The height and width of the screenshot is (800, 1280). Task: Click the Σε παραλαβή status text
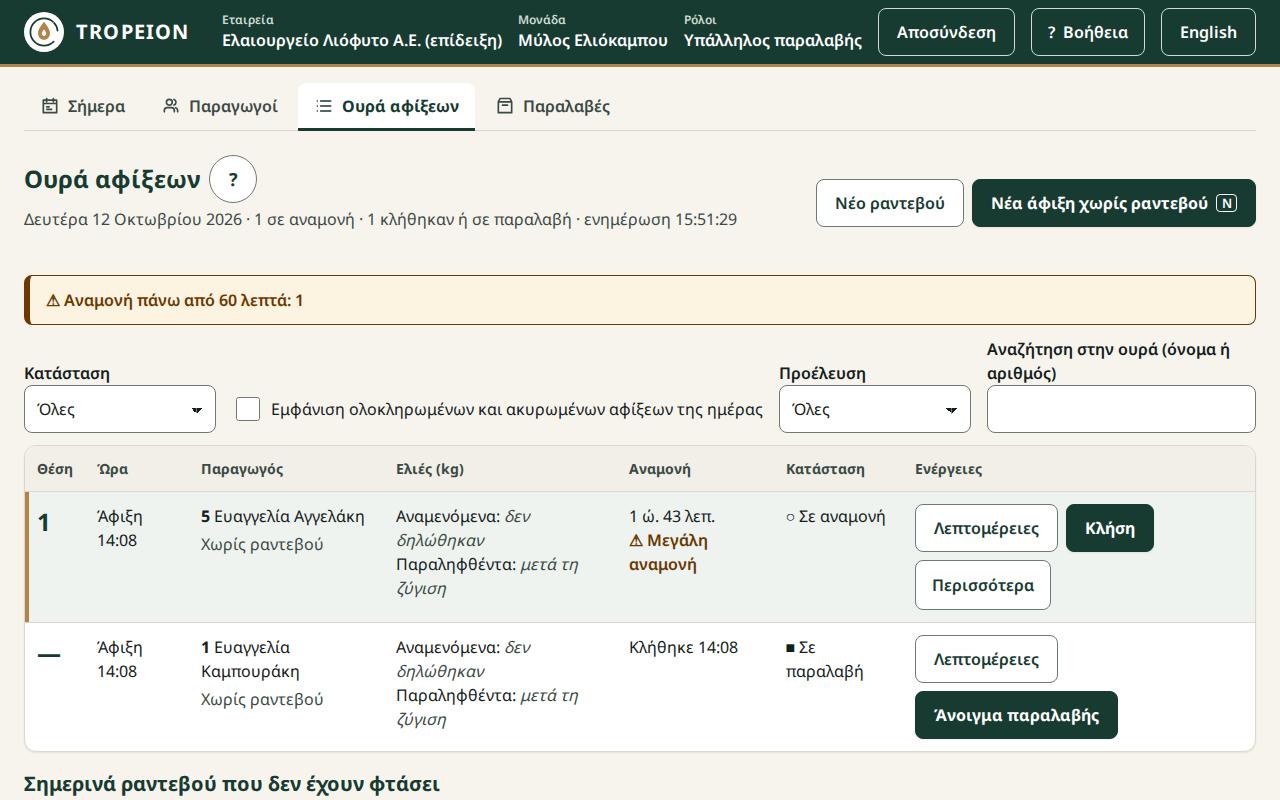pos(825,660)
